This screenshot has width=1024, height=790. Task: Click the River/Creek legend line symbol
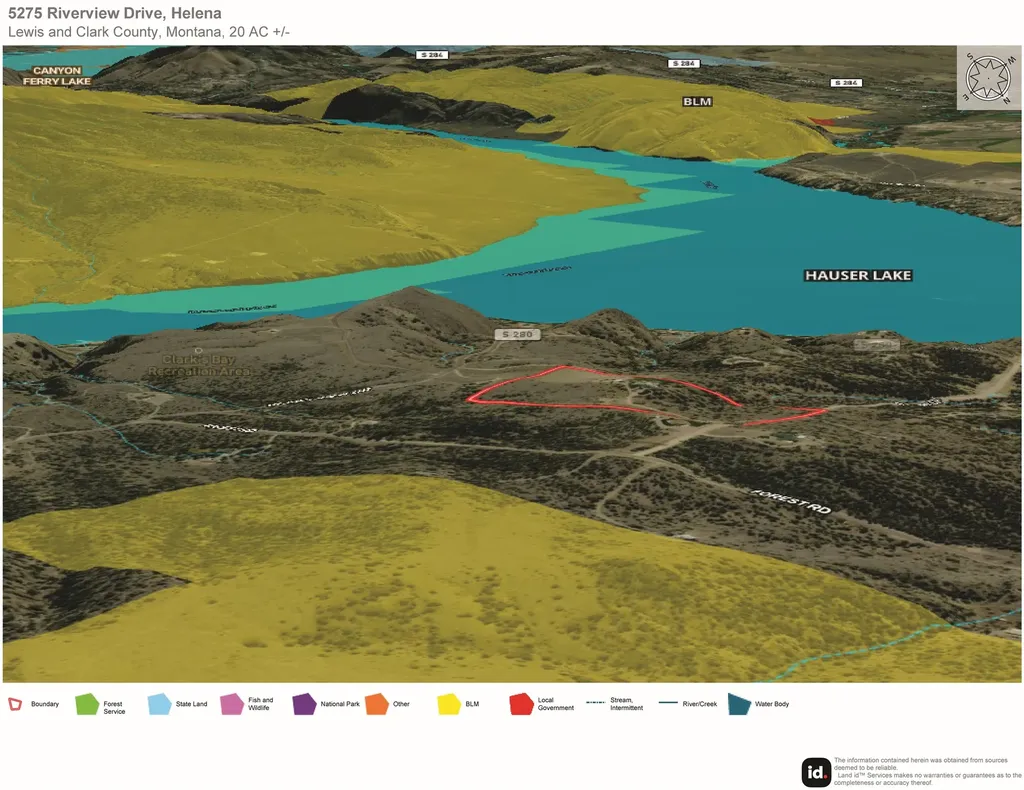click(668, 703)
